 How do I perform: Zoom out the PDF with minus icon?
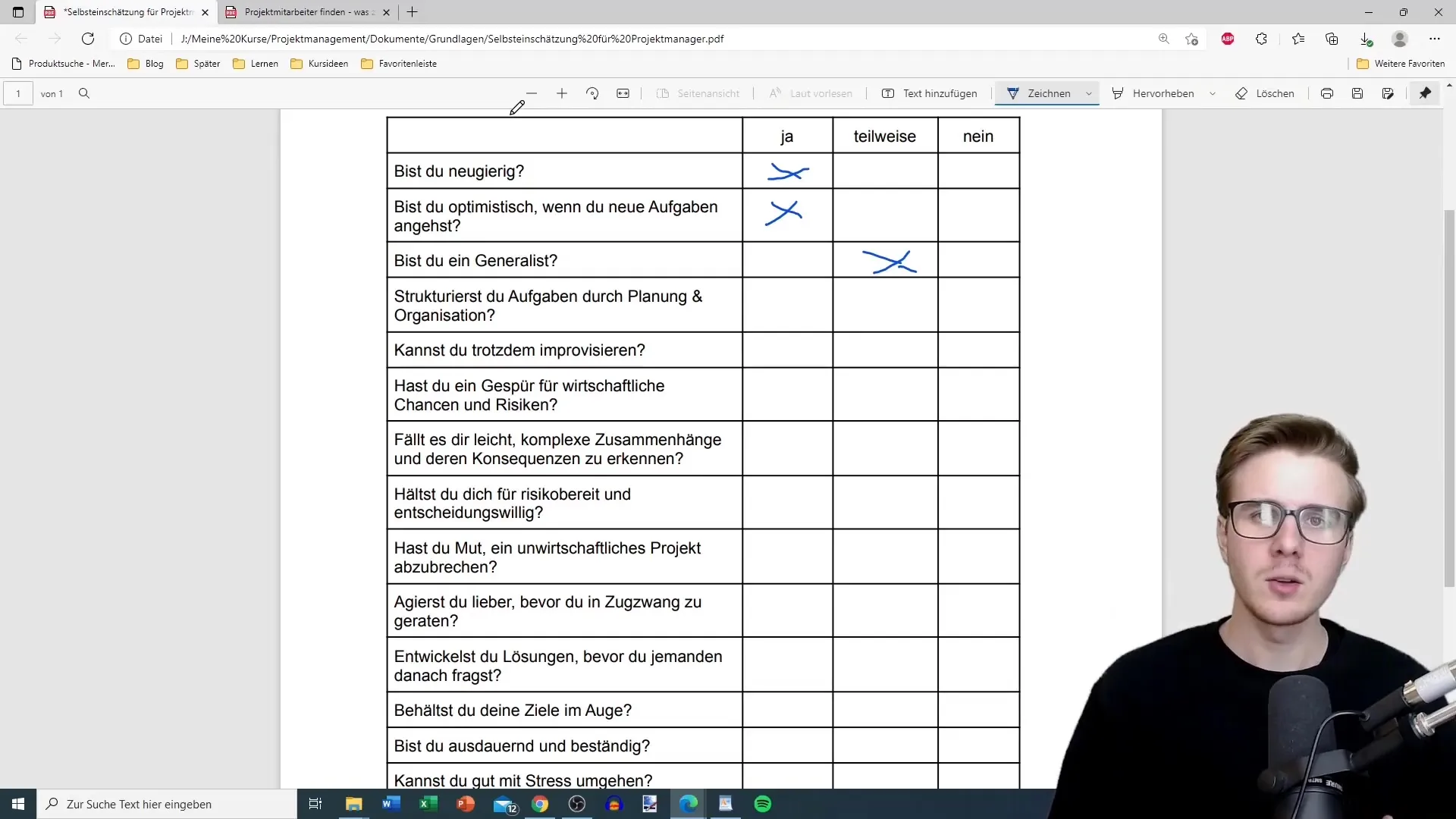pyautogui.click(x=532, y=93)
